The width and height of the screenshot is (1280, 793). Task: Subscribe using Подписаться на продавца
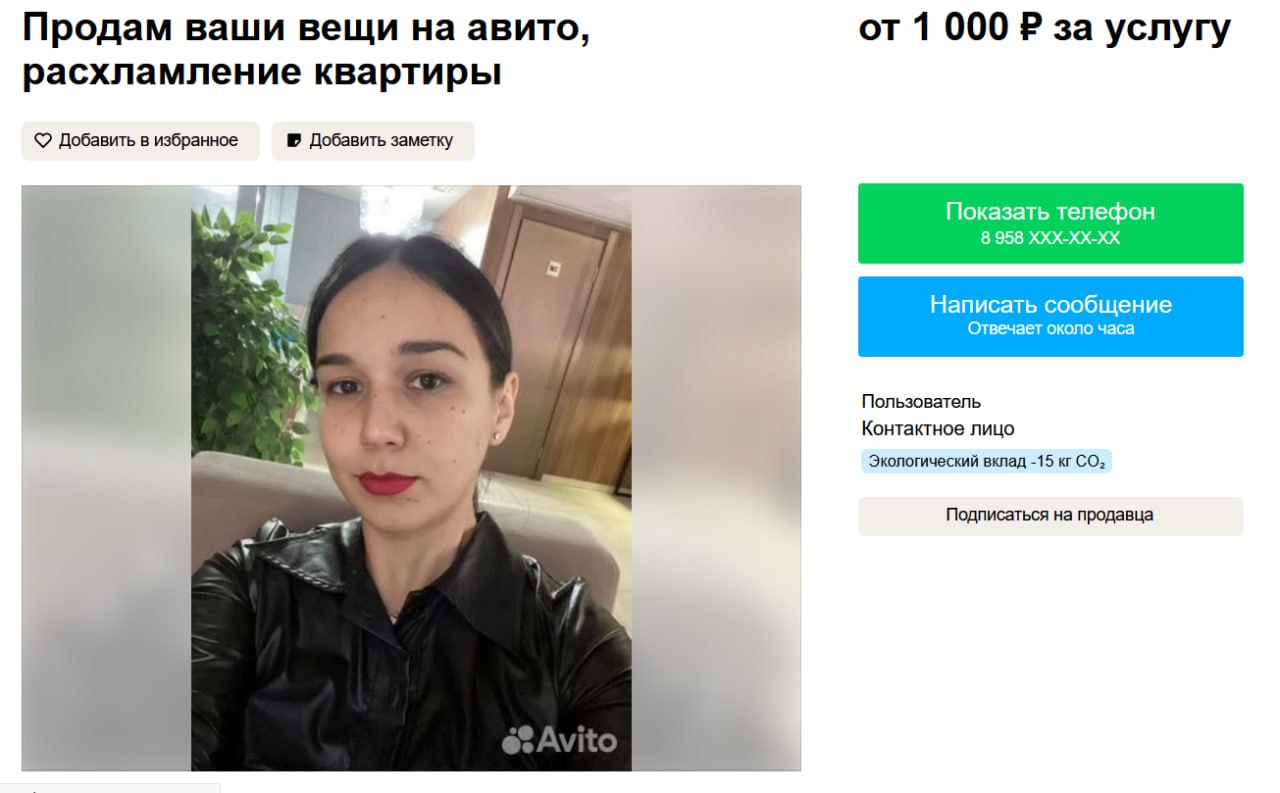tap(1050, 516)
